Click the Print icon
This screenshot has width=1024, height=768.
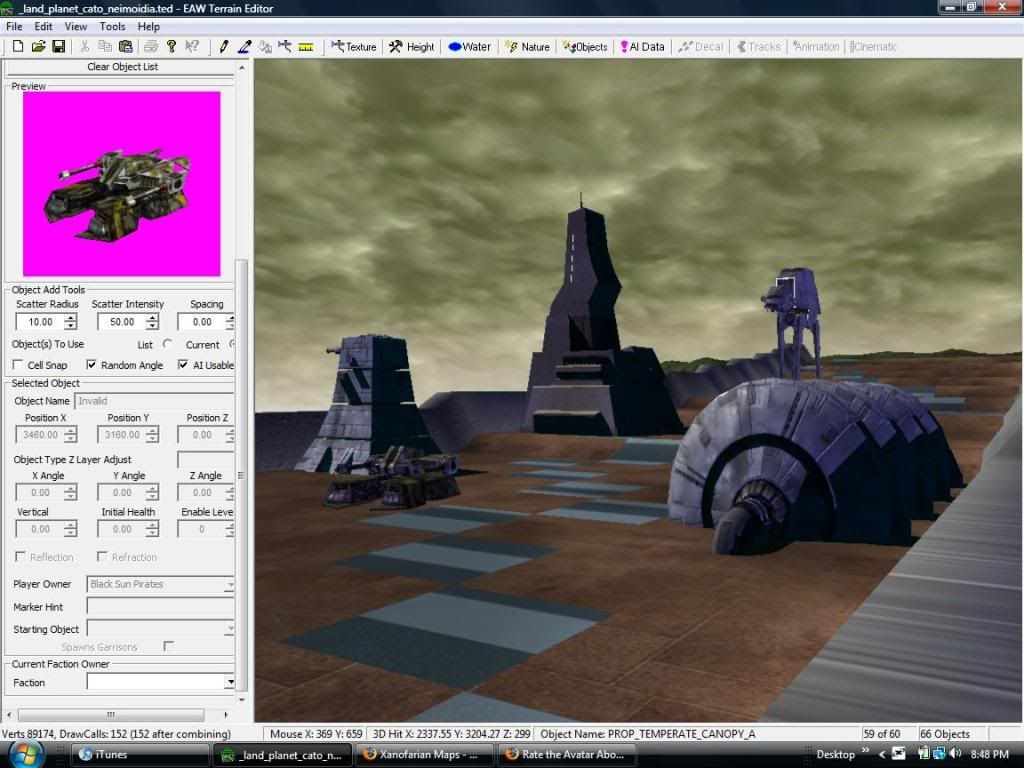[151, 46]
